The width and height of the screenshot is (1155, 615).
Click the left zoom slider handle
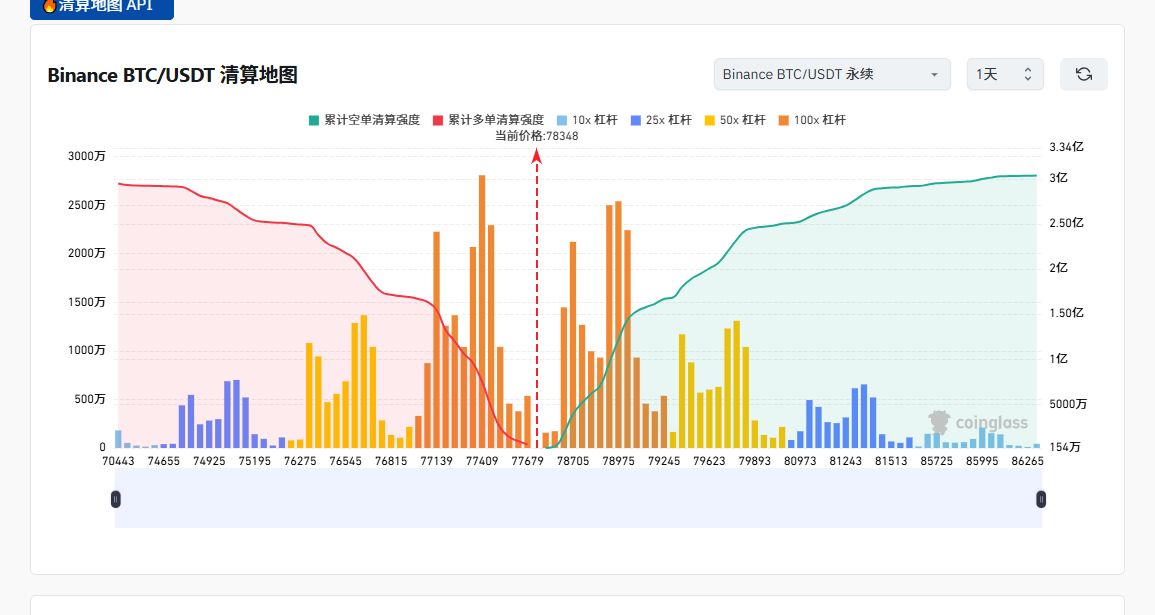(116, 499)
